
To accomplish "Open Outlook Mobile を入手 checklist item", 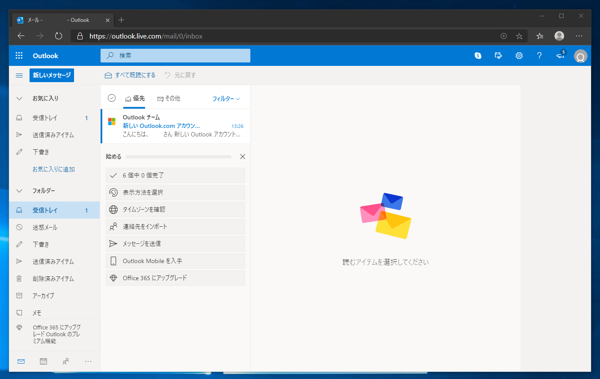I will click(175, 261).
